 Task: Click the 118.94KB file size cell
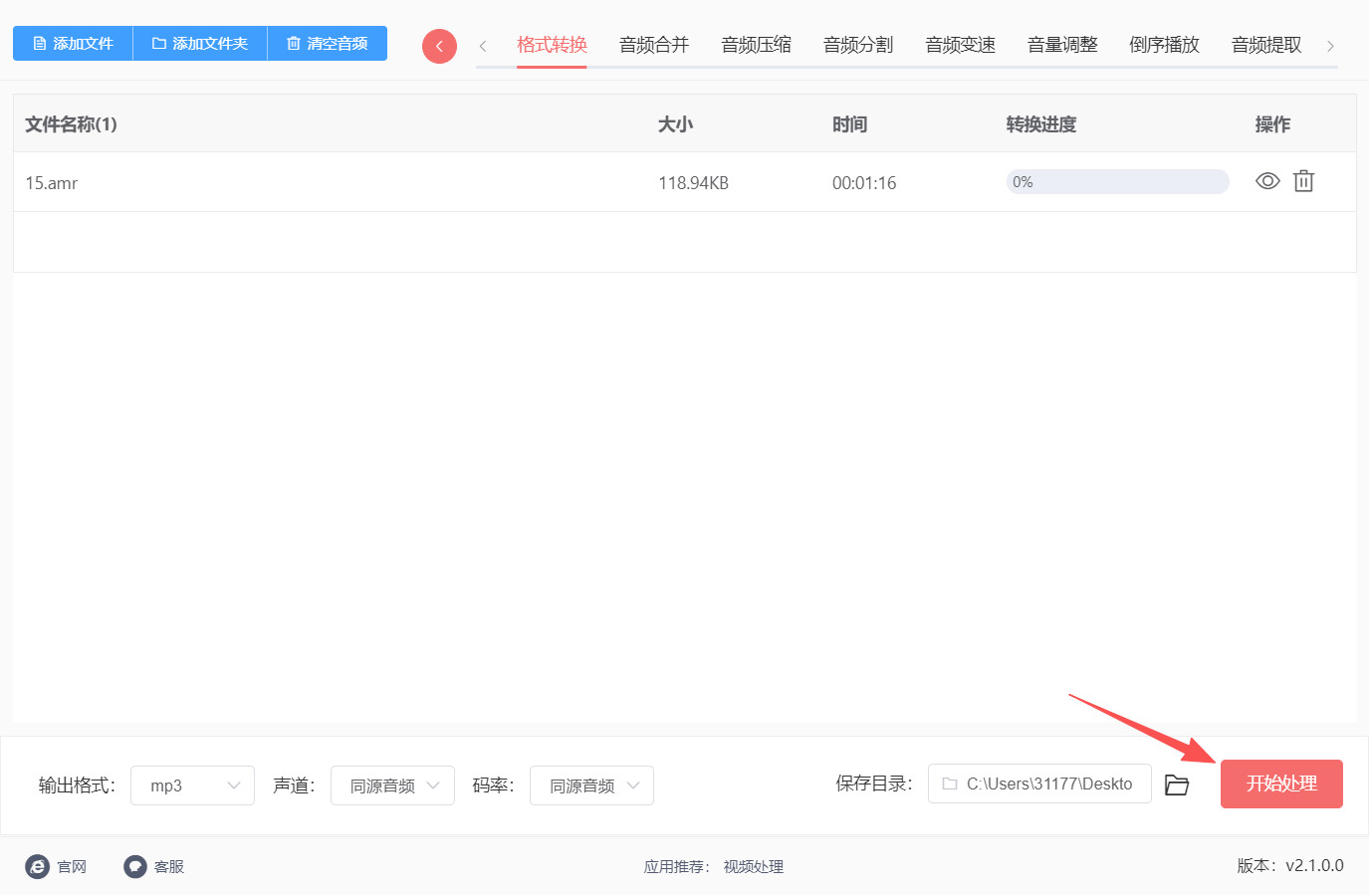click(x=694, y=183)
